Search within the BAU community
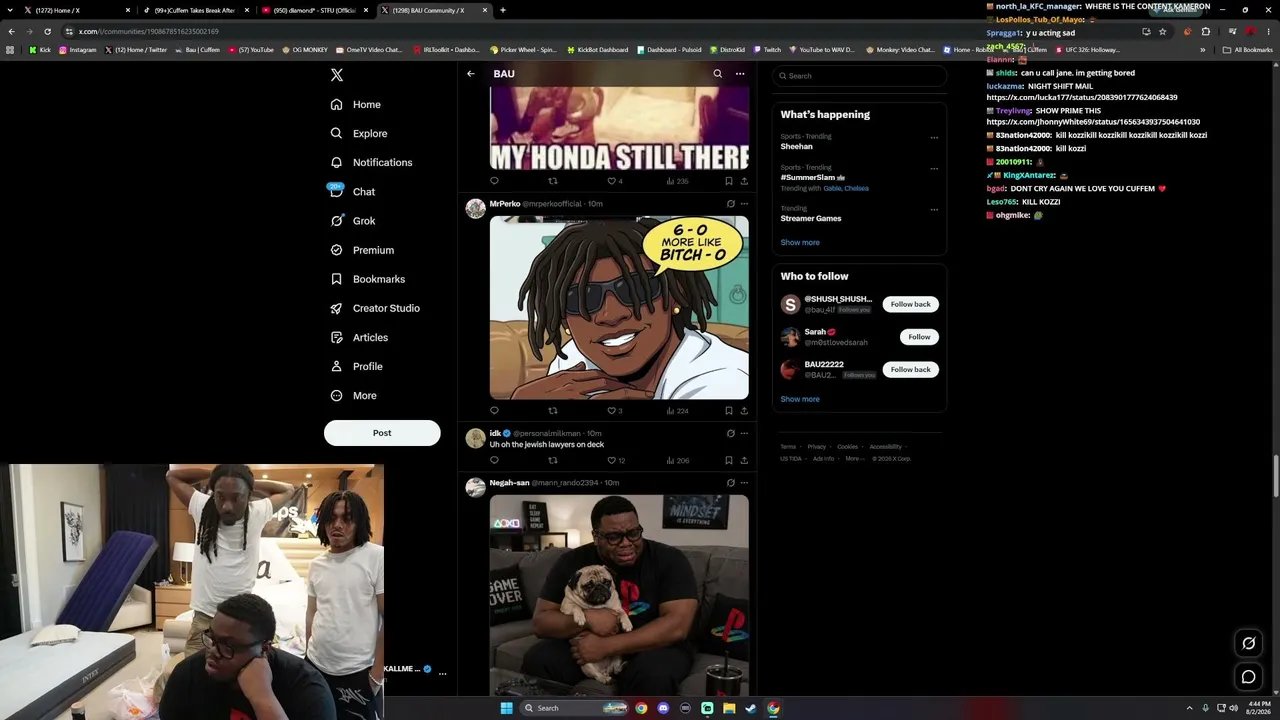Viewport: 1280px width, 720px height. pos(717,74)
